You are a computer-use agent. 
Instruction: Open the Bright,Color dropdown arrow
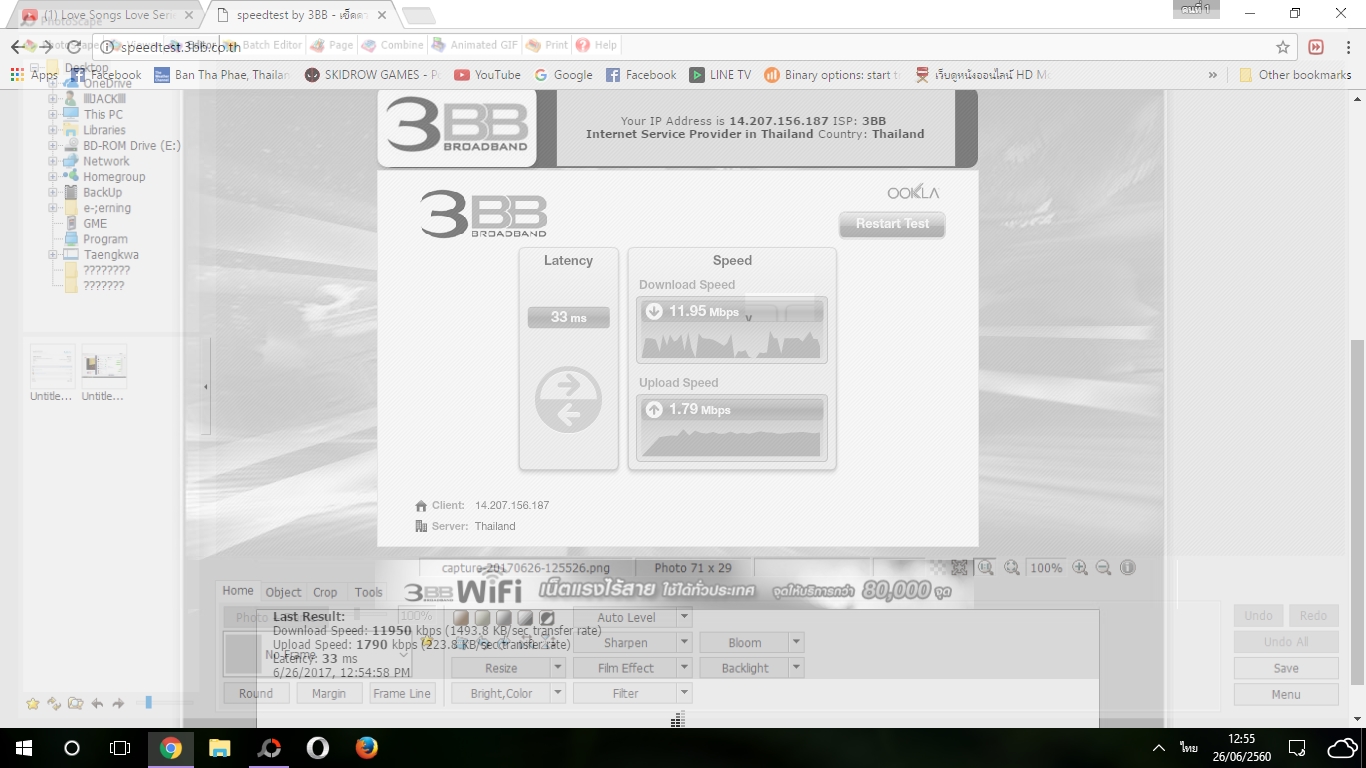coord(558,693)
